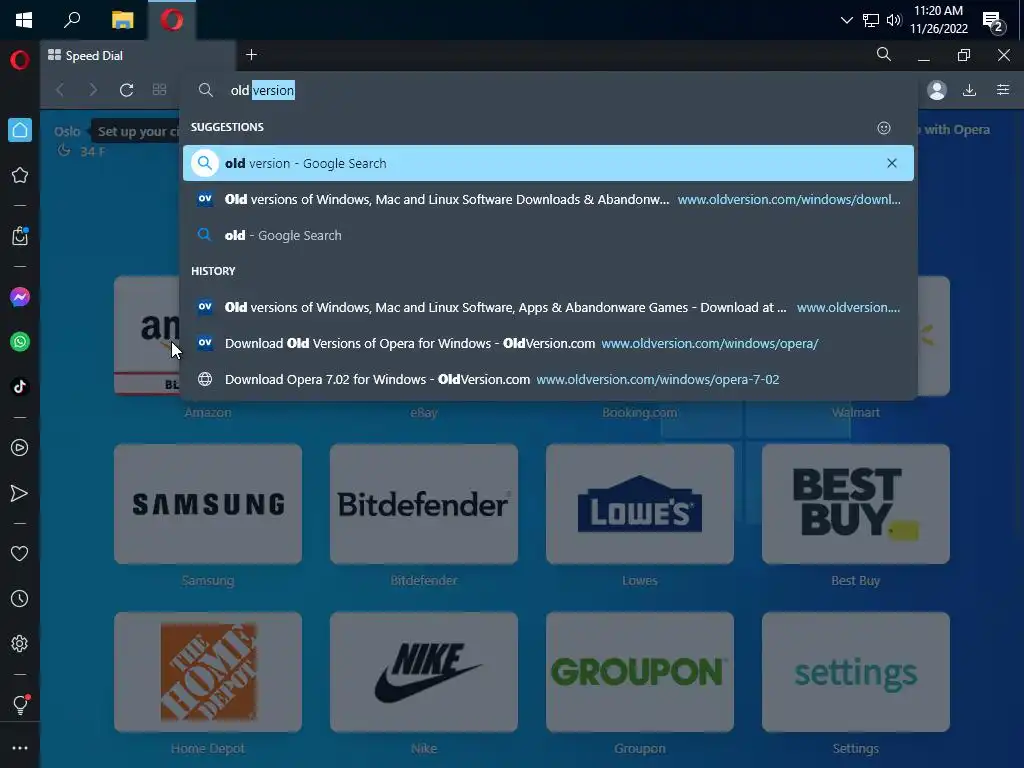Open Windows taskbar search

pos(72,20)
